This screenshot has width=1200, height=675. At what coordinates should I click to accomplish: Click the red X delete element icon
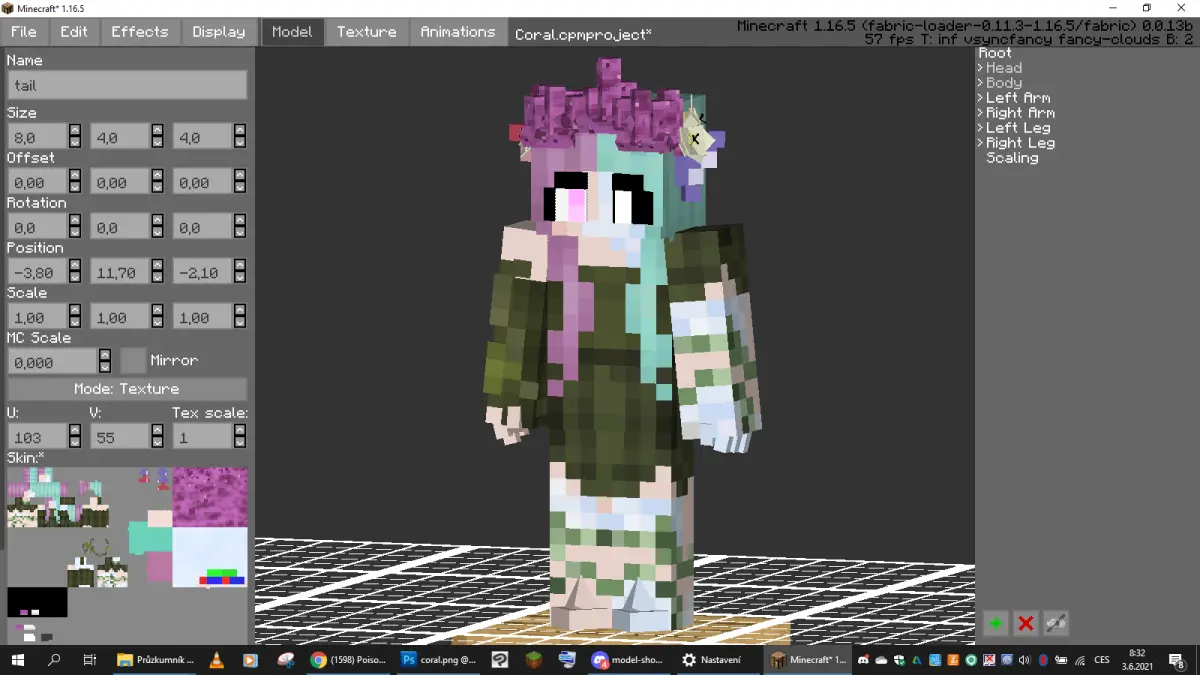point(1025,623)
